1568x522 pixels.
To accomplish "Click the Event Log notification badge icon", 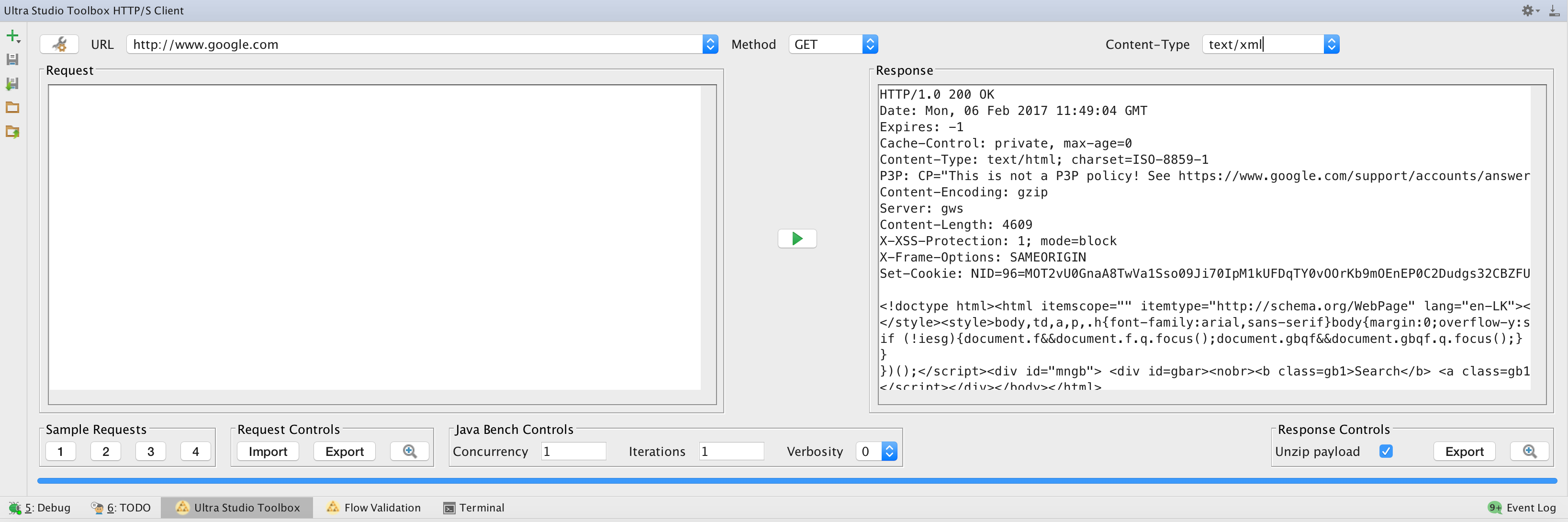I will (x=1495, y=507).
